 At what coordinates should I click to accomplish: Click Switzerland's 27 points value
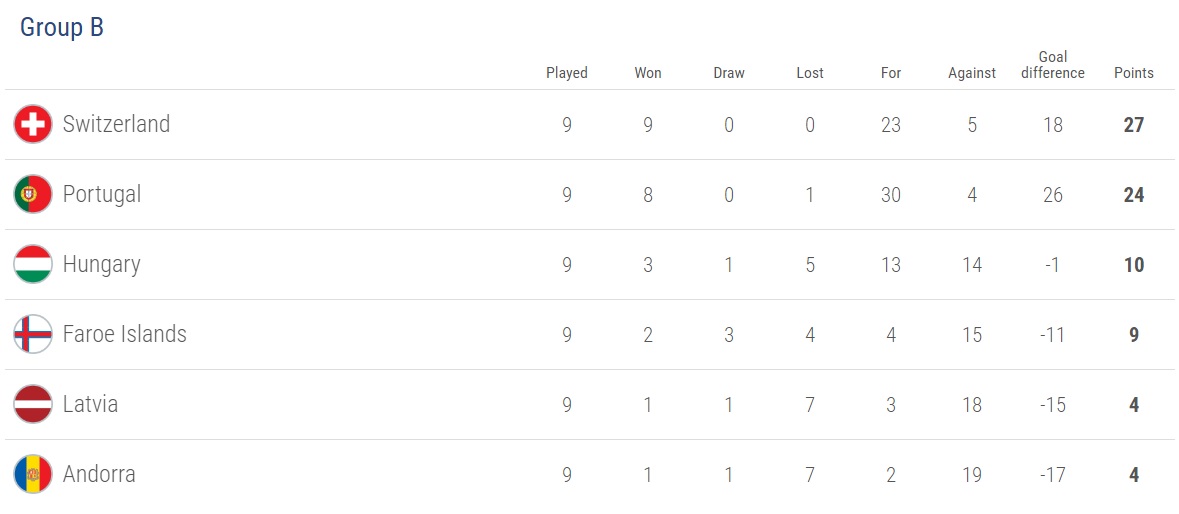(1133, 125)
